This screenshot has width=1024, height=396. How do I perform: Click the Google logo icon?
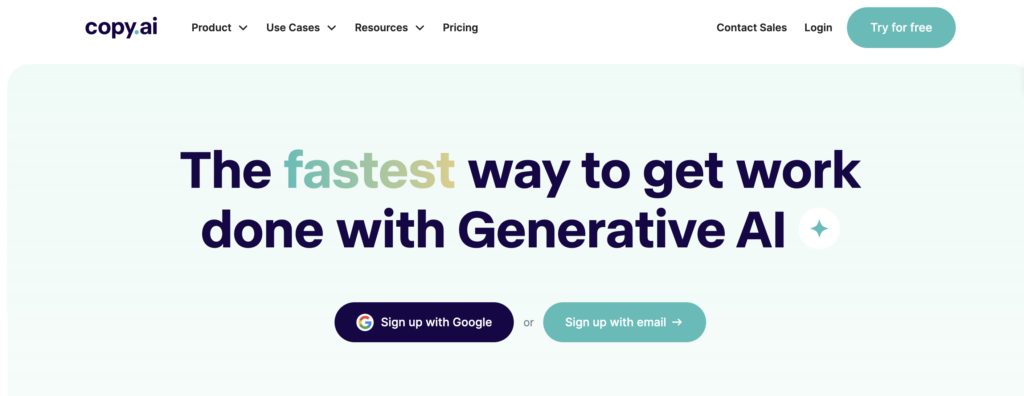point(364,322)
